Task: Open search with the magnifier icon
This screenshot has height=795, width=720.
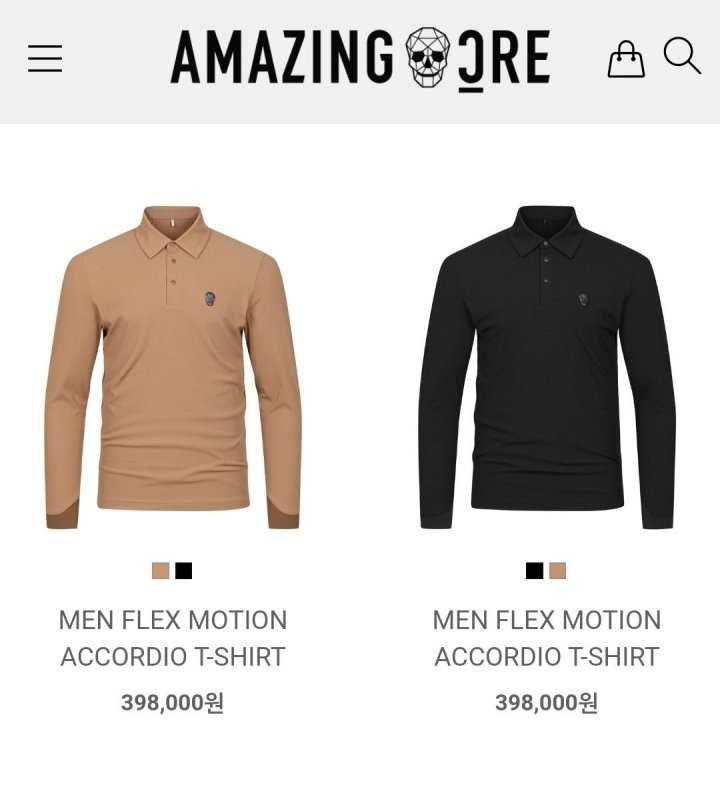Action: (x=682, y=56)
